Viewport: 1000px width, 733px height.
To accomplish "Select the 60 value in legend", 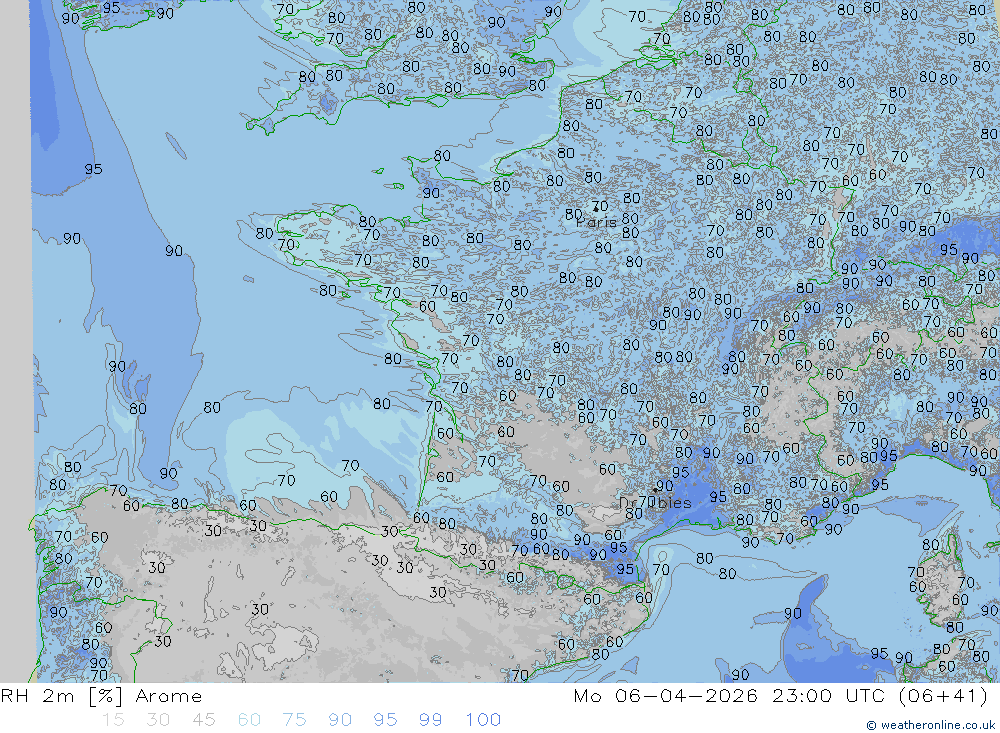I will click(x=249, y=720).
